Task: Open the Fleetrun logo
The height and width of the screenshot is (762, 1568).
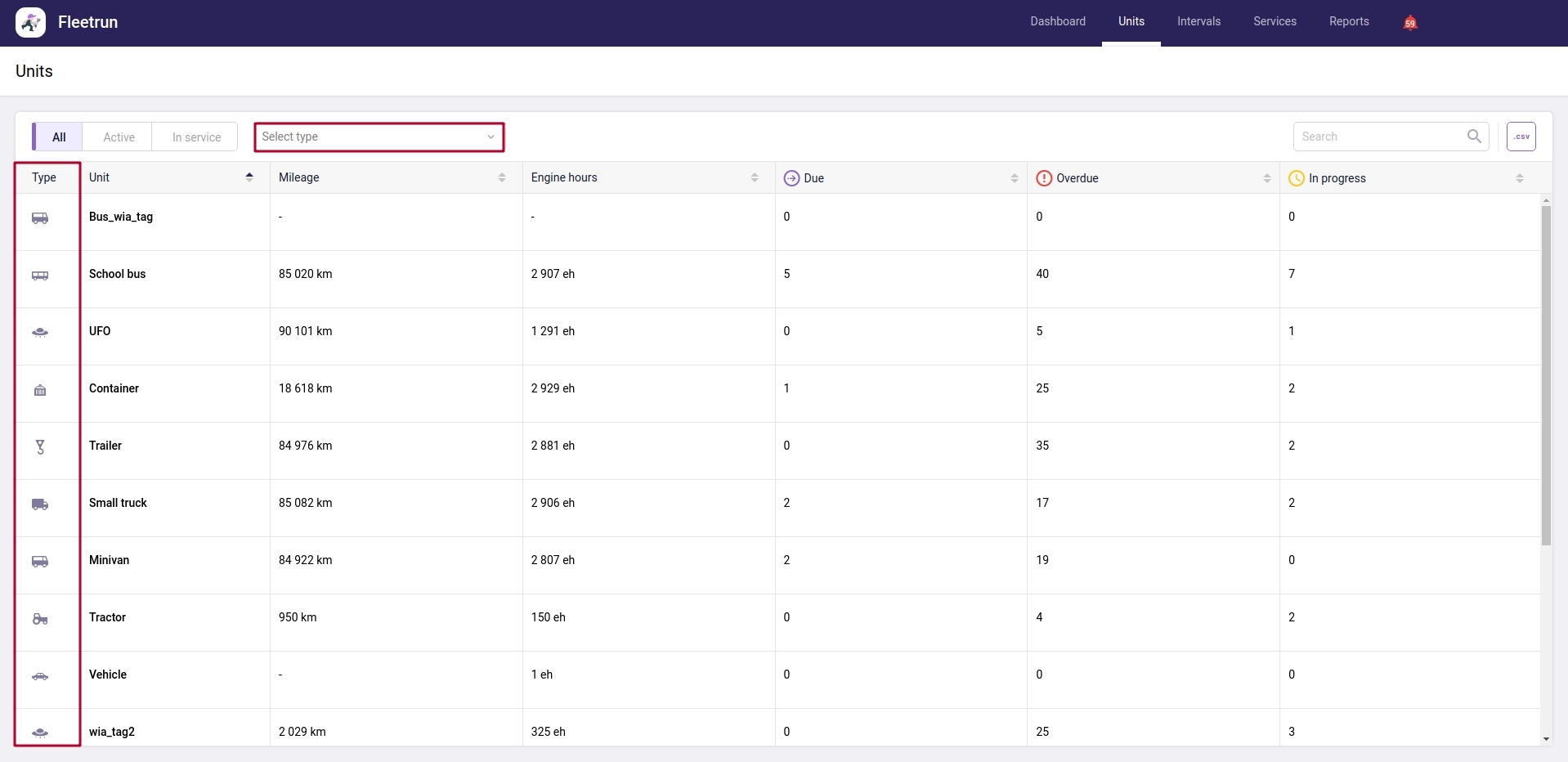Action: (30, 22)
